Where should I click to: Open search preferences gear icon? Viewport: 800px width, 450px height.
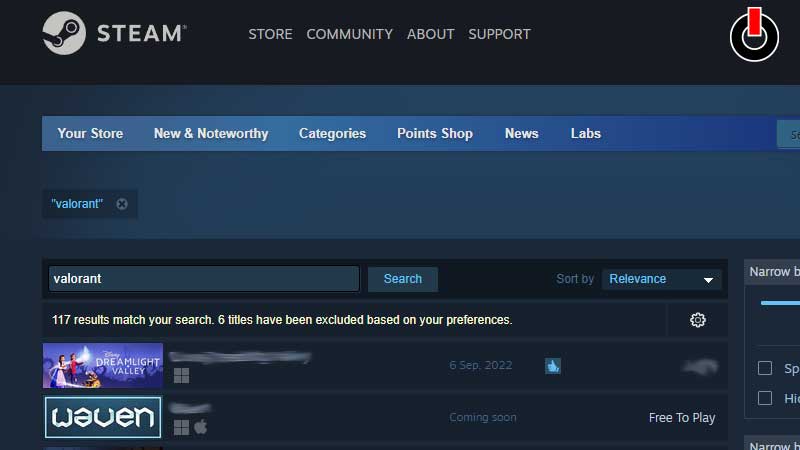[x=697, y=320]
